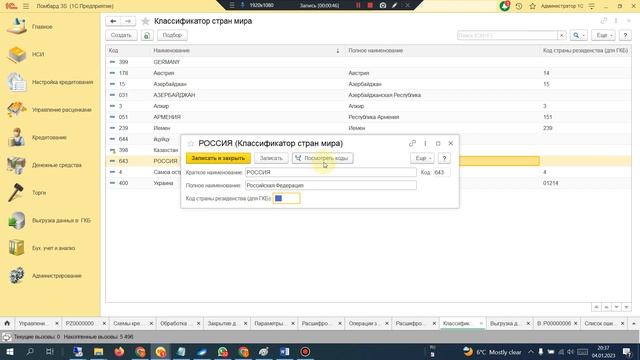Pause the screen recording

[358, 5]
